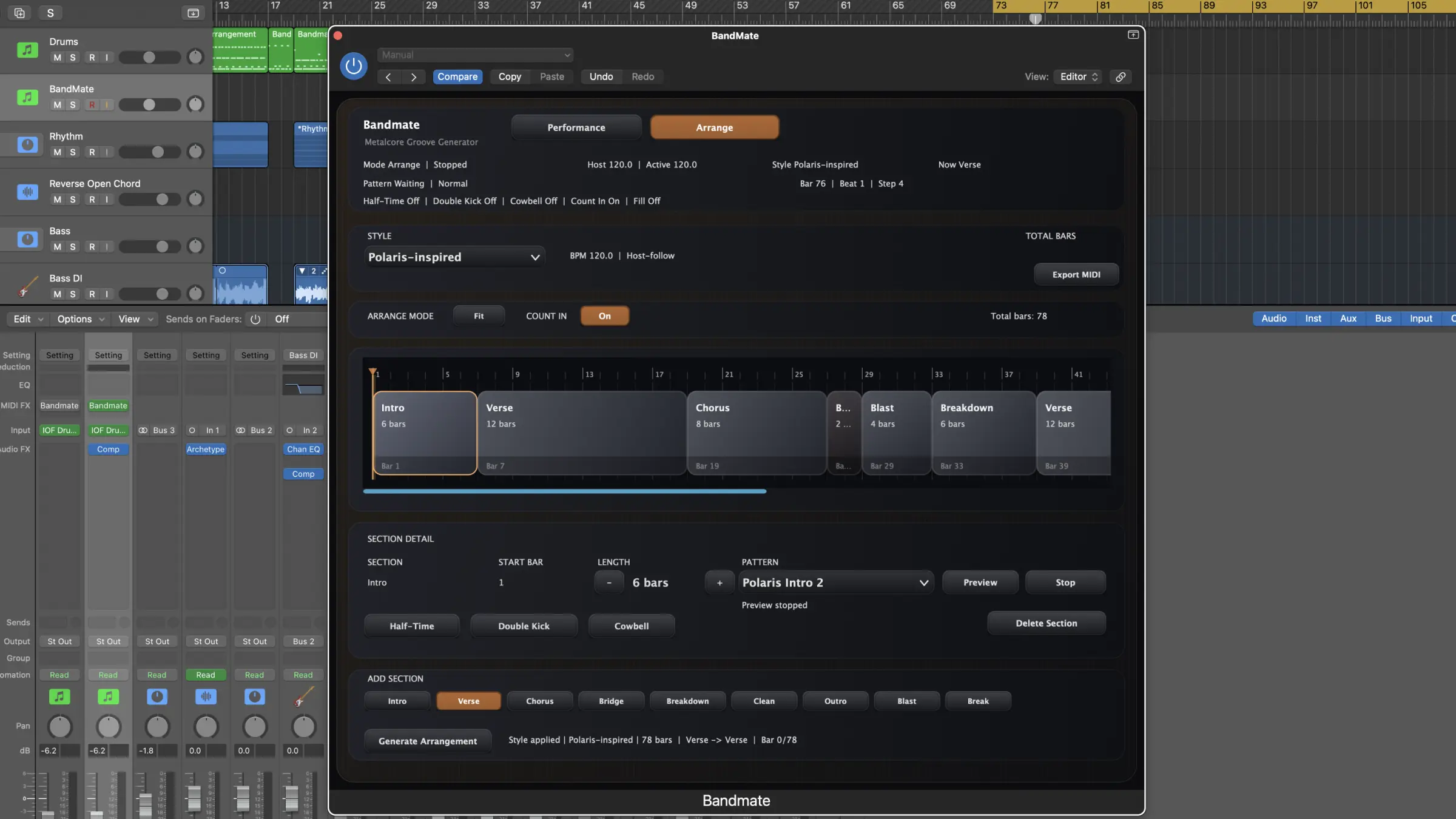
Task: Decrease section length with minus button
Action: pyautogui.click(x=609, y=582)
